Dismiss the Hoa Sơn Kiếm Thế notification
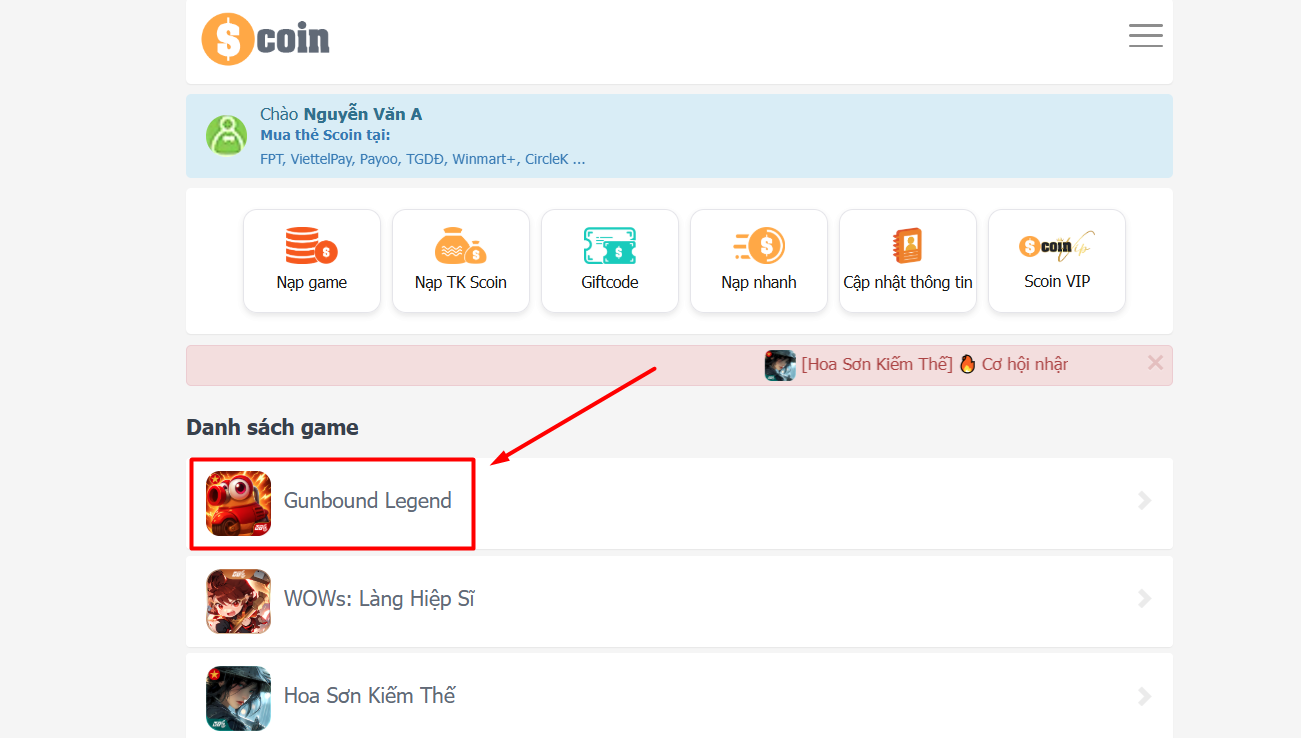Viewport: 1301px width, 738px height. tap(1155, 363)
